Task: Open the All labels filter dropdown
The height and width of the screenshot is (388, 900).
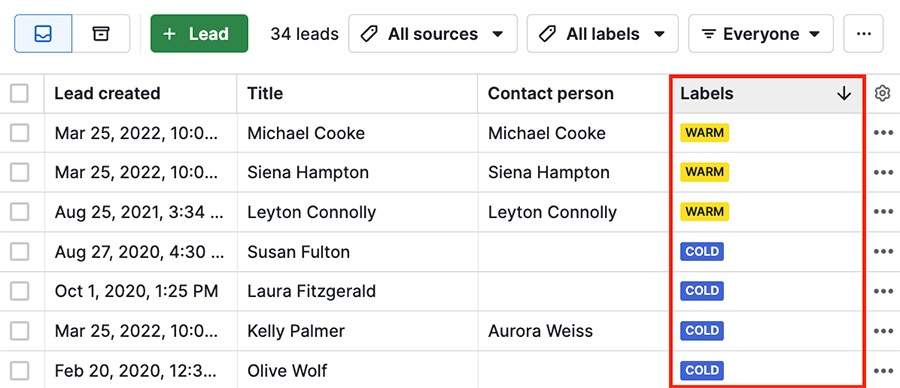Action: pos(603,34)
